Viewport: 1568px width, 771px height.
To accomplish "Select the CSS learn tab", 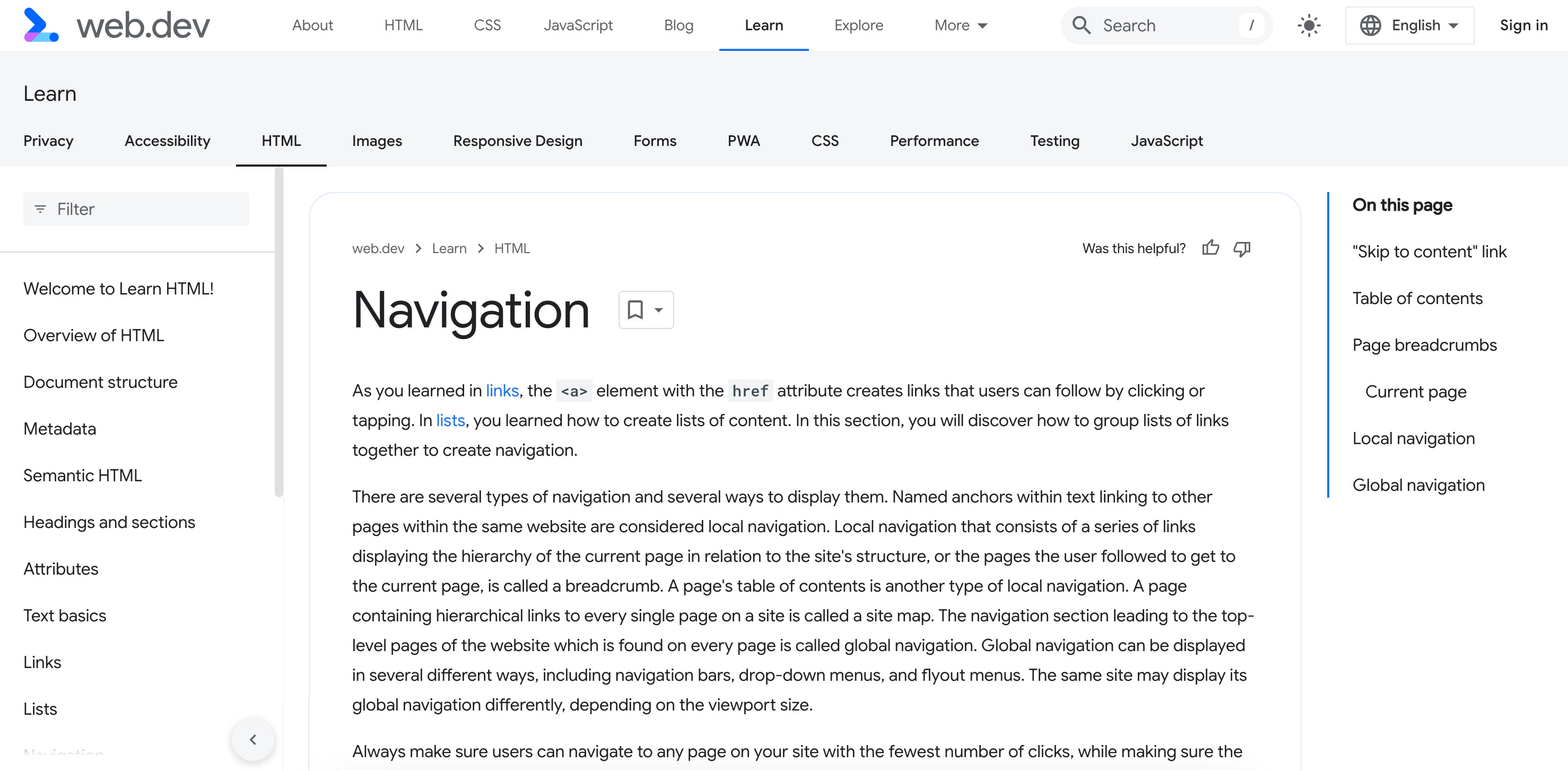I will (826, 139).
